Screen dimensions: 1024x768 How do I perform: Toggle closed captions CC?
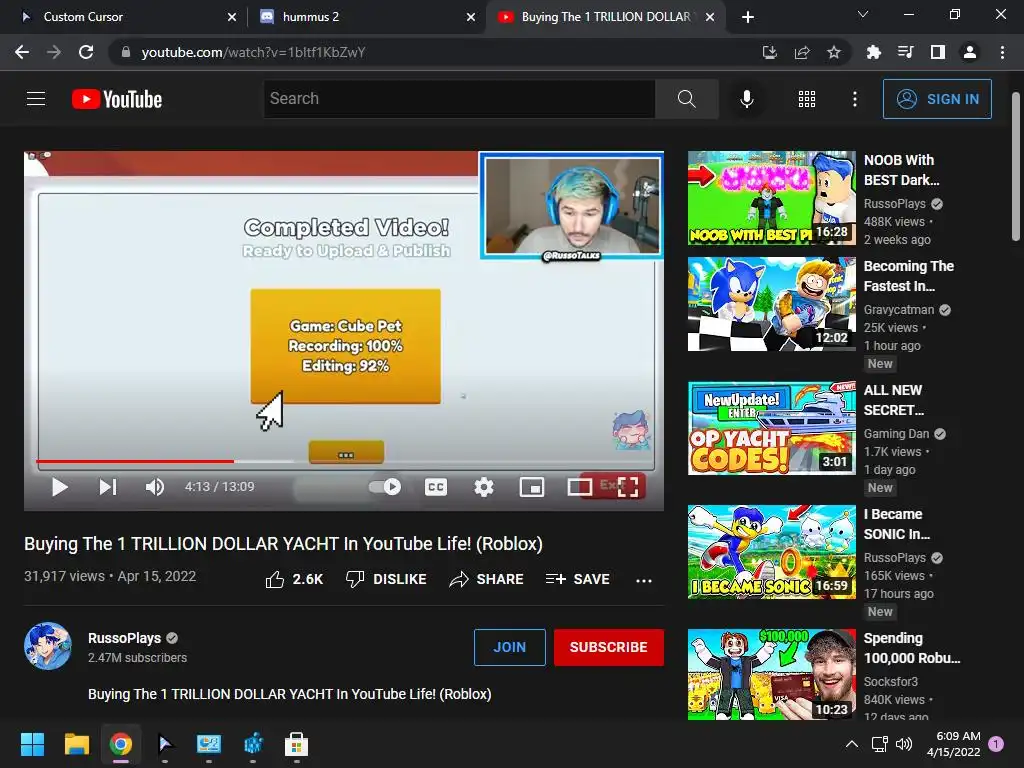[x=436, y=487]
